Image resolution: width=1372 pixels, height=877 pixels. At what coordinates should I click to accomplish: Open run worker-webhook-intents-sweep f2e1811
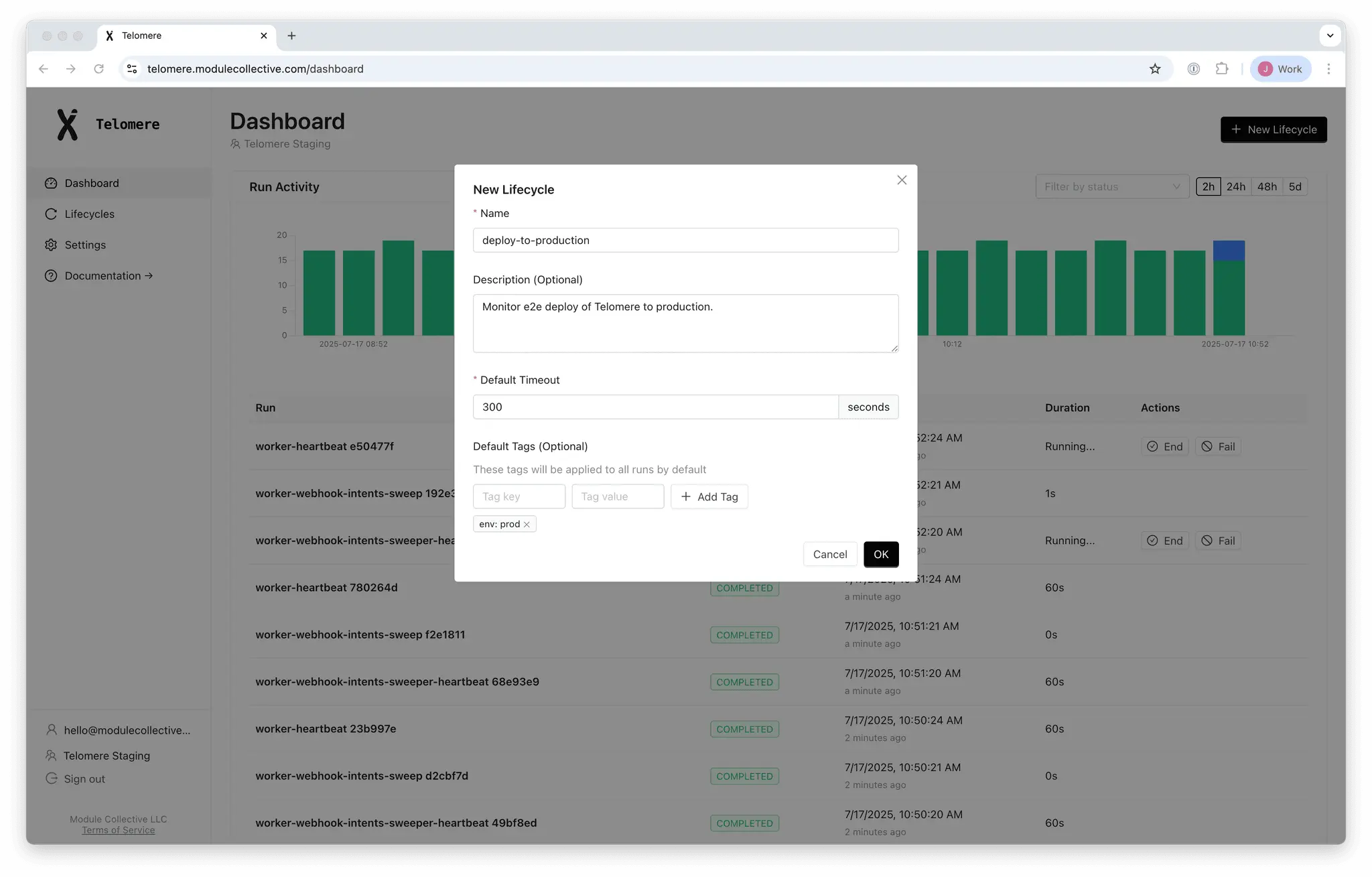coord(360,635)
